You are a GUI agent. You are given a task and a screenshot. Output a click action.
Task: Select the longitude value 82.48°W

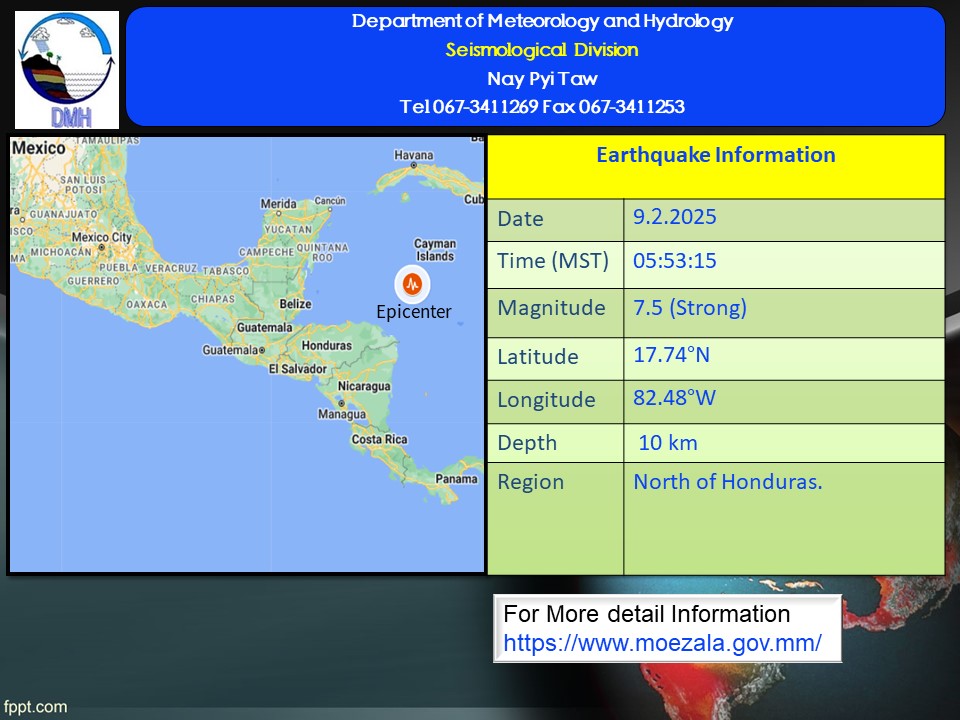[674, 398]
